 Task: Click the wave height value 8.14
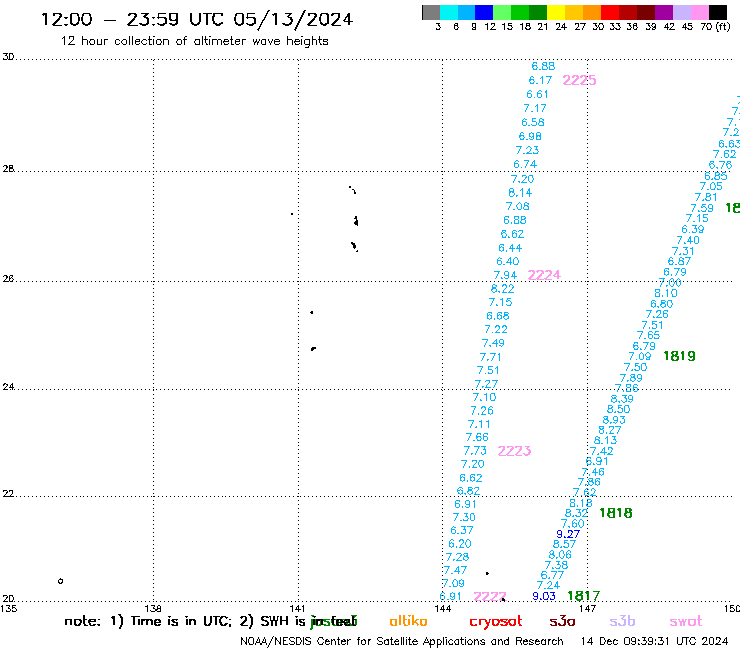pos(520,193)
